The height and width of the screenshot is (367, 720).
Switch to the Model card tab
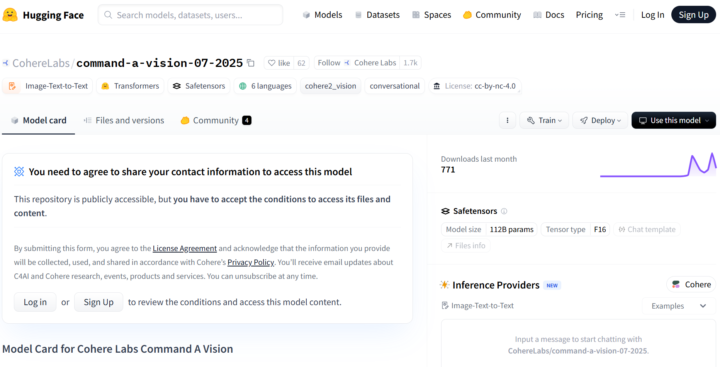click(x=39, y=120)
